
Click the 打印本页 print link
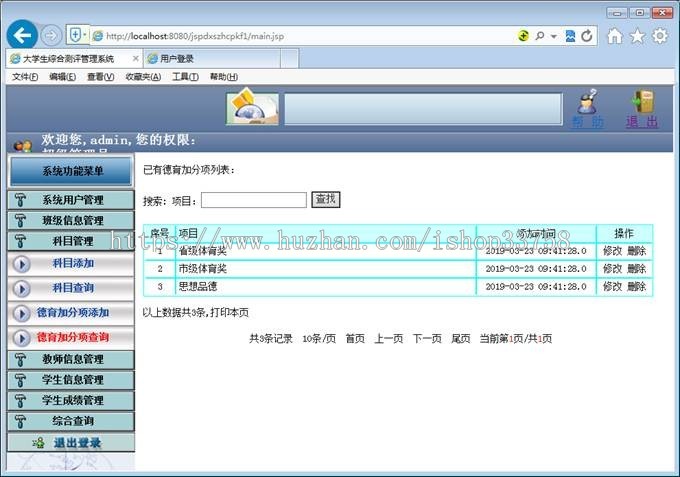tap(229, 313)
